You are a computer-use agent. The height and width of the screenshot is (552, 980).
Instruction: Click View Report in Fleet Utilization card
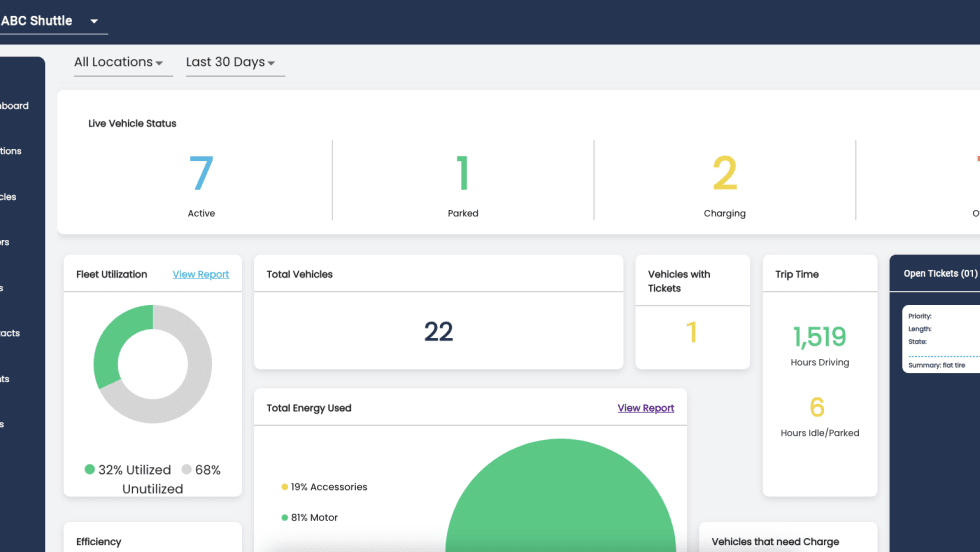click(x=200, y=274)
